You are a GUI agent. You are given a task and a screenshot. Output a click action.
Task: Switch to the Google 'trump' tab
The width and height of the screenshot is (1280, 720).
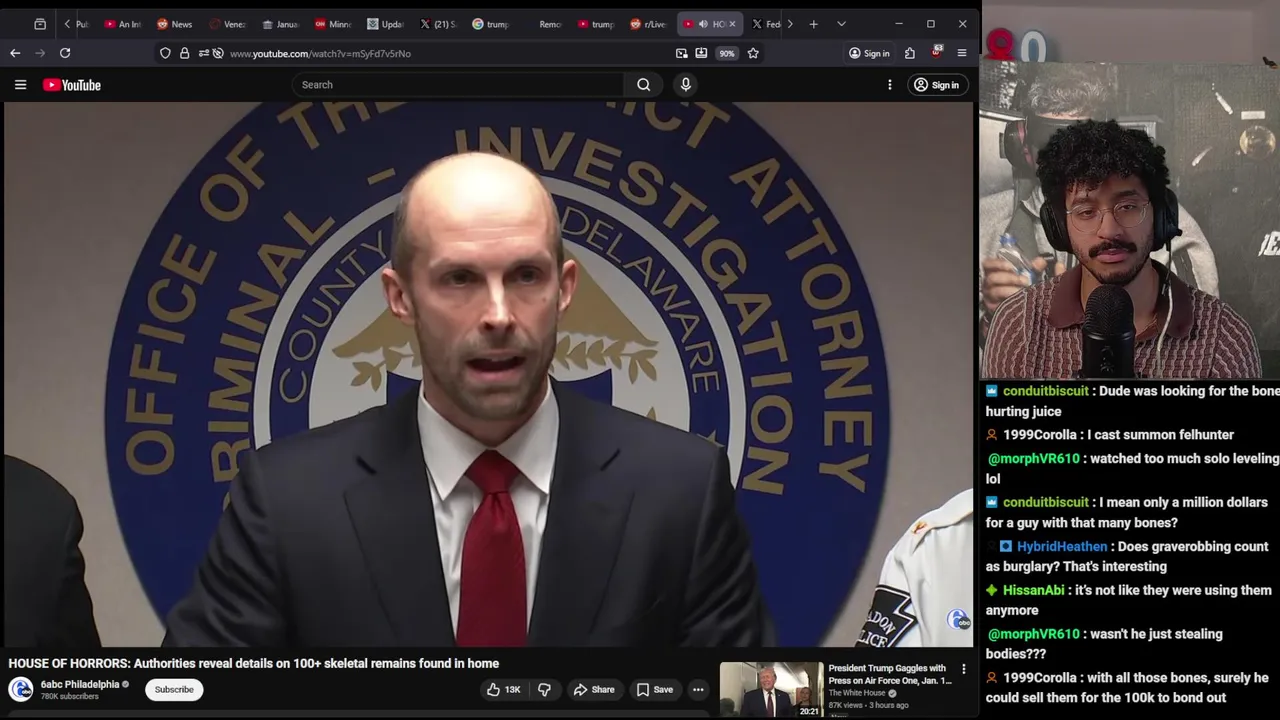[490, 24]
